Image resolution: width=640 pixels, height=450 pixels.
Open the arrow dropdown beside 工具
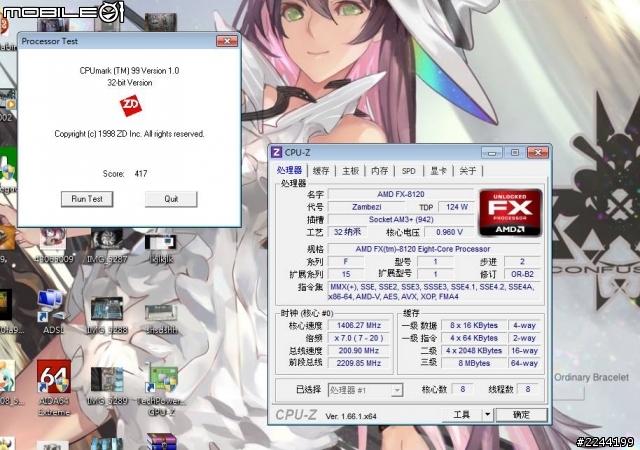(487, 415)
